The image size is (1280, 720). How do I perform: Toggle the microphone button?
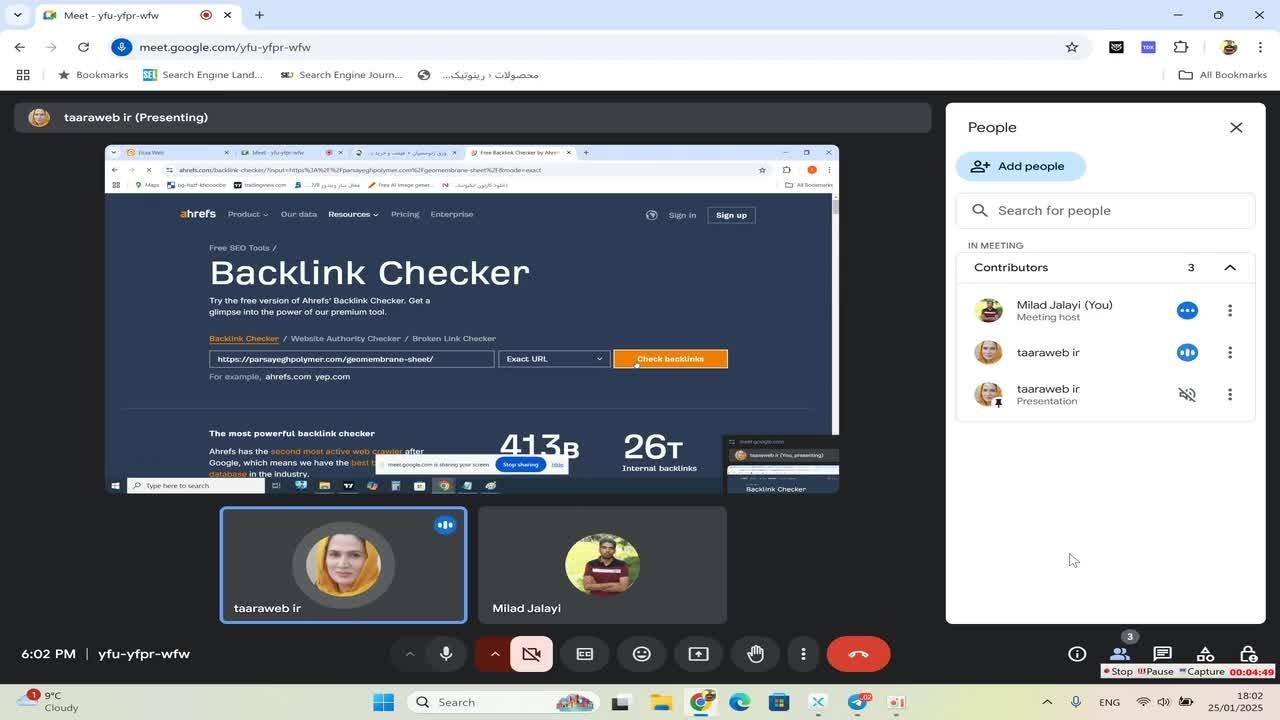tap(446, 654)
